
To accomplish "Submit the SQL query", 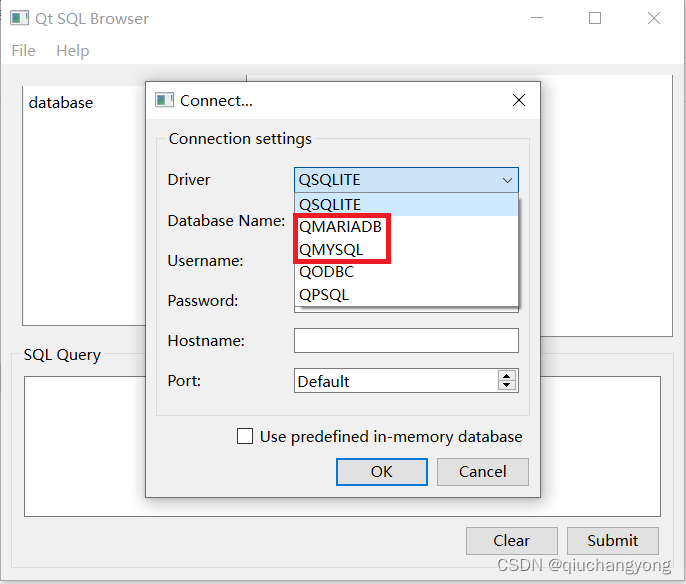I will [612, 541].
